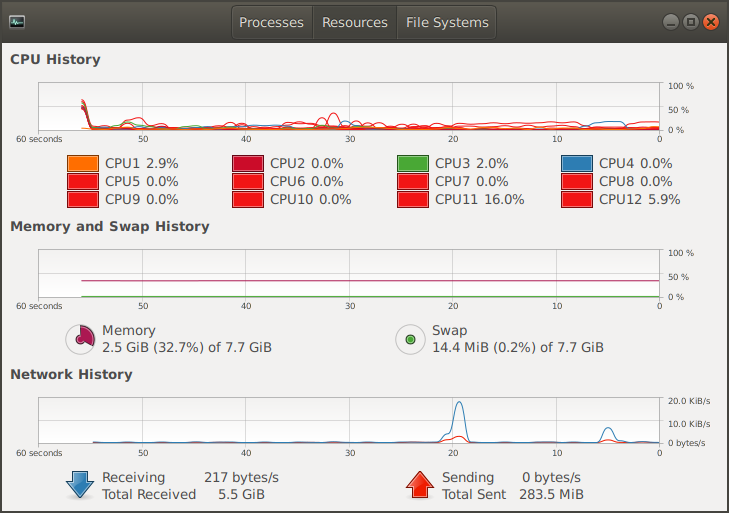Minimize the System Monitor window
729x513 pixels.
pyautogui.click(x=670, y=22)
